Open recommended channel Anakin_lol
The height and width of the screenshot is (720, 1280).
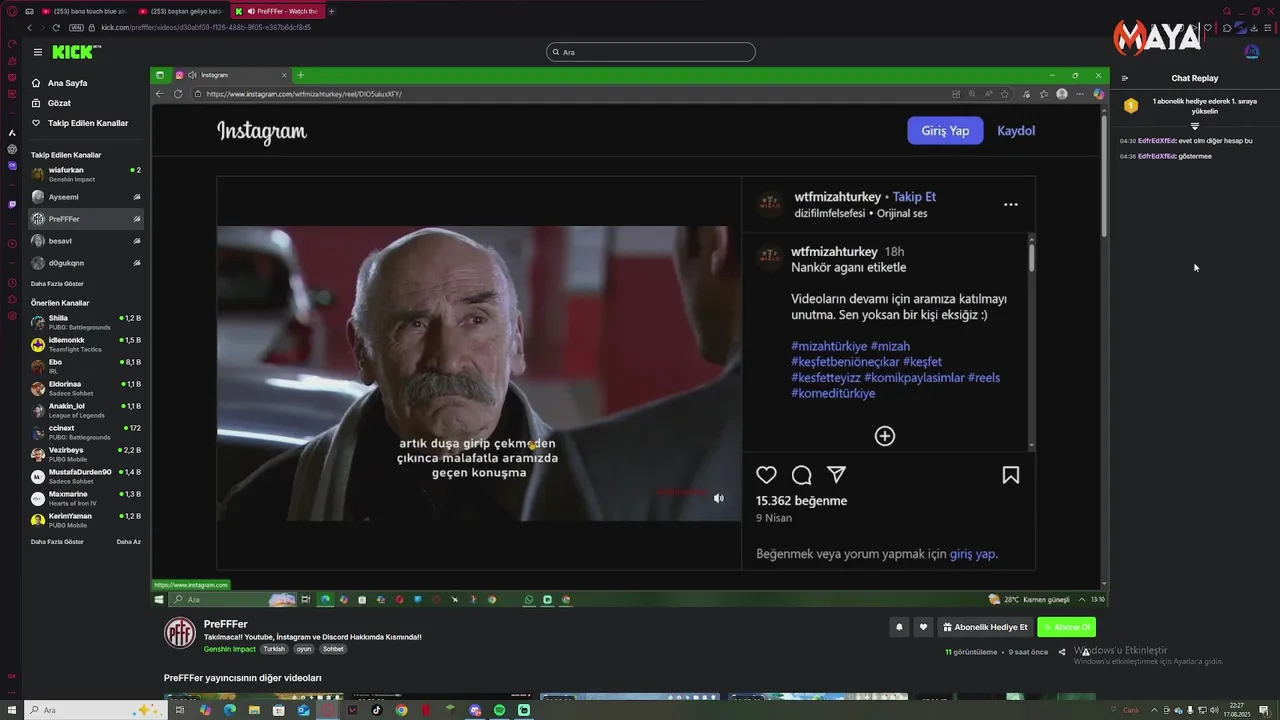[86, 410]
